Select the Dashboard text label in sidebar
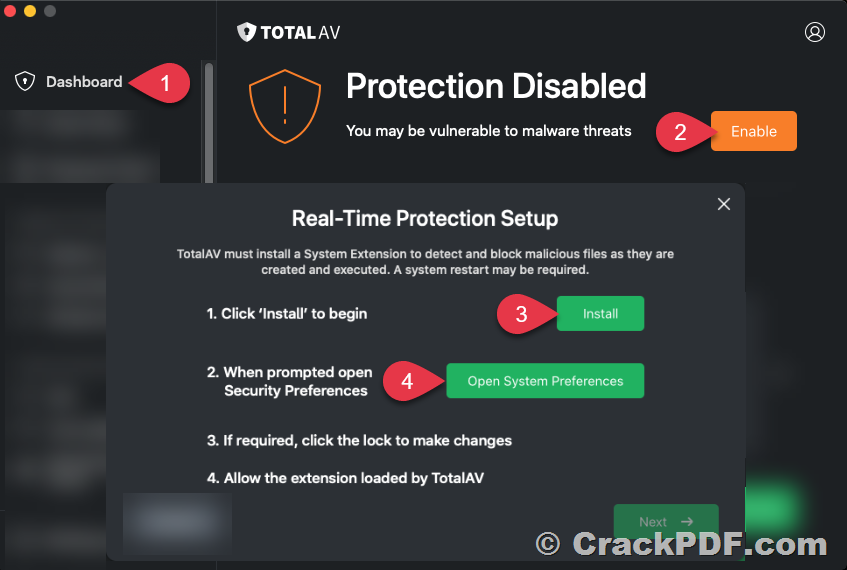This screenshot has width=847, height=570. click(x=84, y=82)
